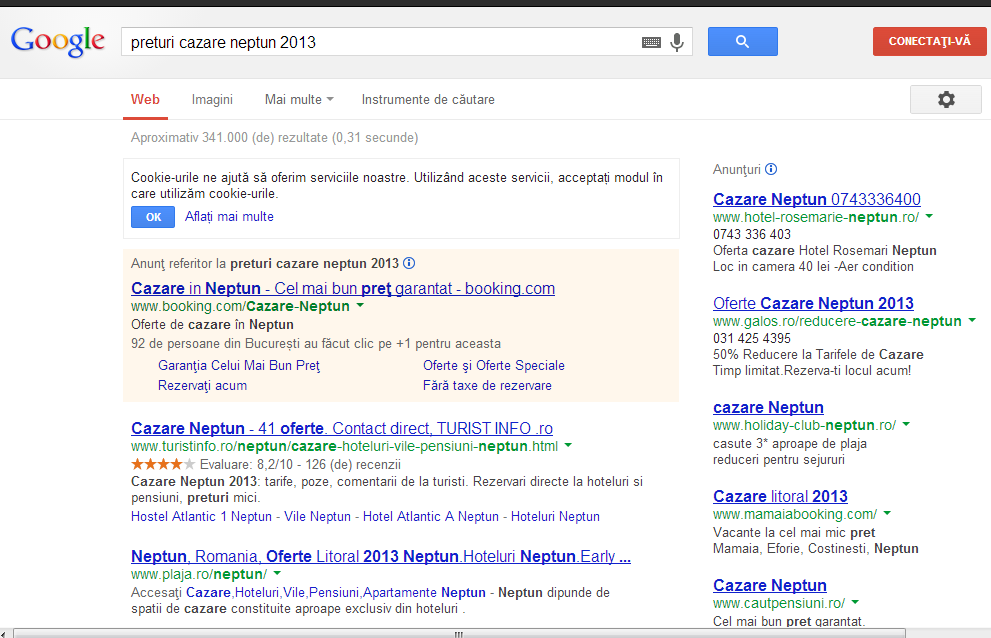991x638 pixels.
Task: Open 'Rezervați acum' sitelink
Action: click(x=202, y=386)
